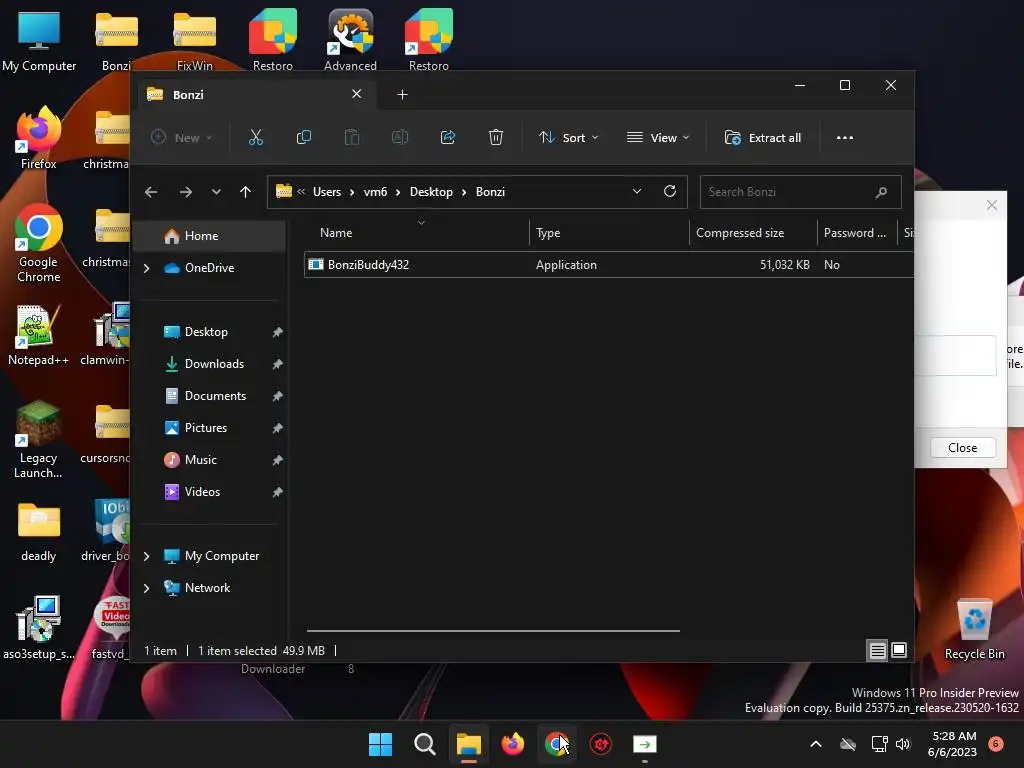Open Notepad++ desktop shortcut
This screenshot has height=768, width=1024.
[x=39, y=334]
